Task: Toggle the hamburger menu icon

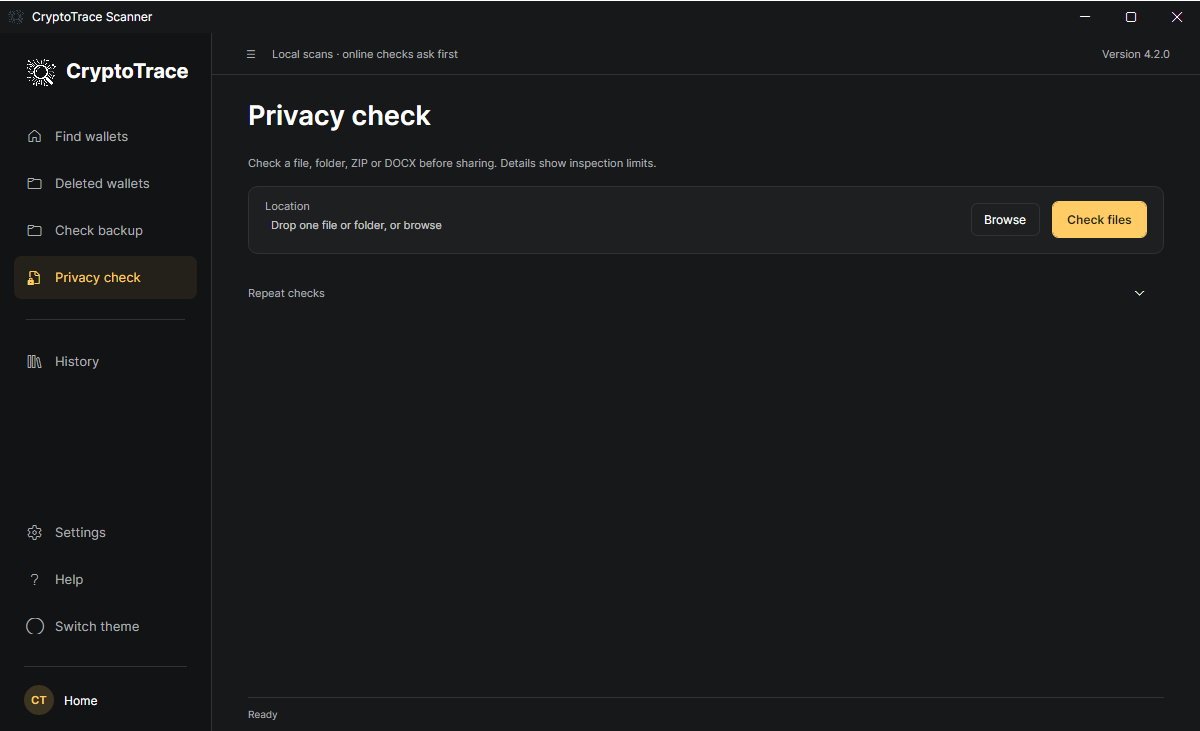Action: pos(251,54)
